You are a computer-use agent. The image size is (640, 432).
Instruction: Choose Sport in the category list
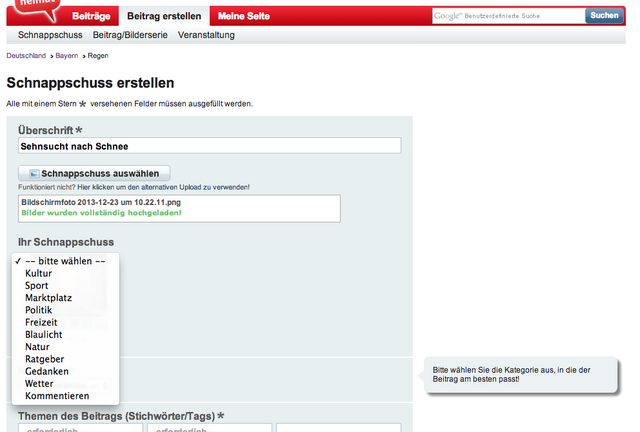click(65, 285)
